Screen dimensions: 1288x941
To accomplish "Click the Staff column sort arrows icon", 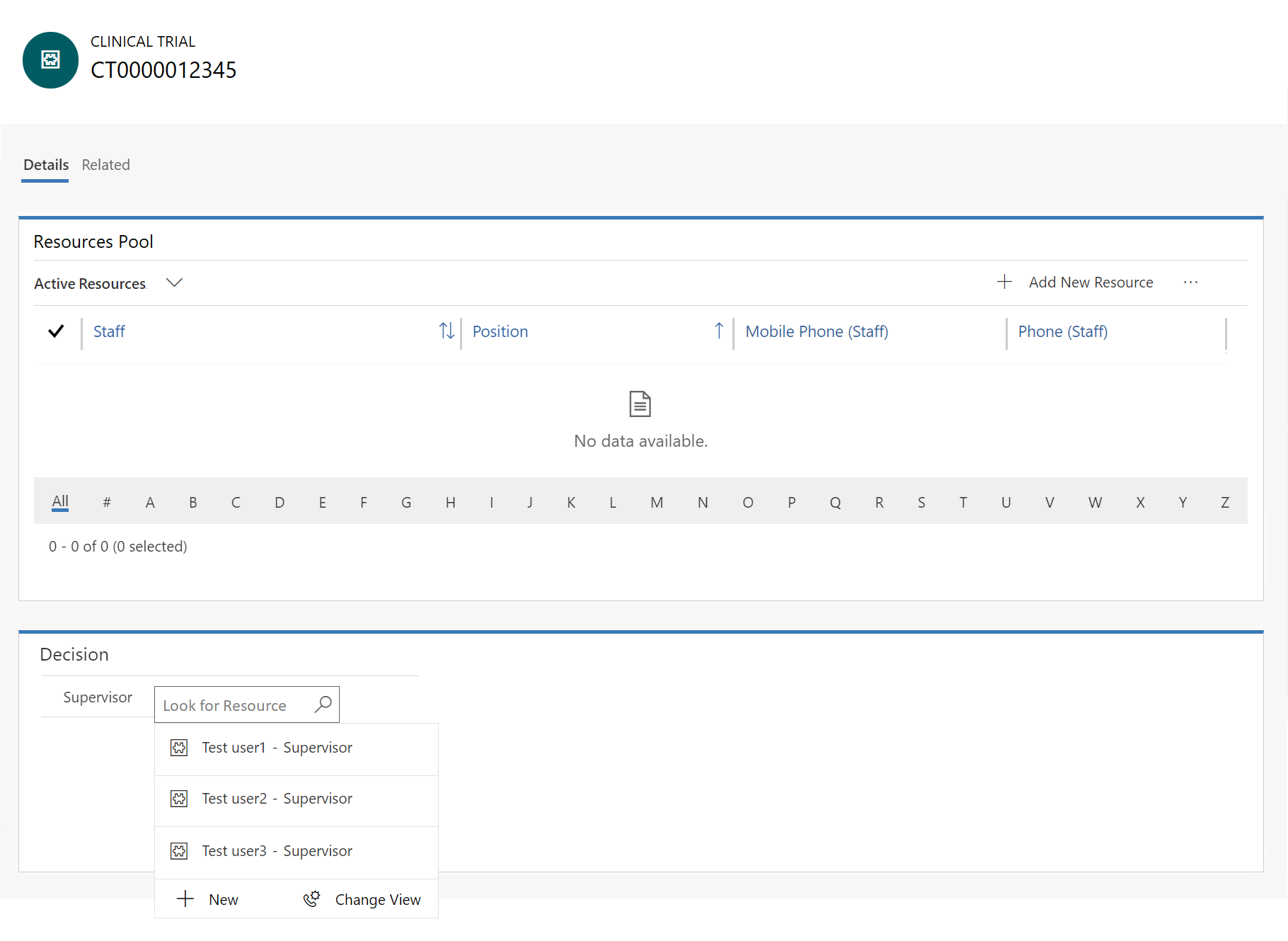I will [x=446, y=331].
